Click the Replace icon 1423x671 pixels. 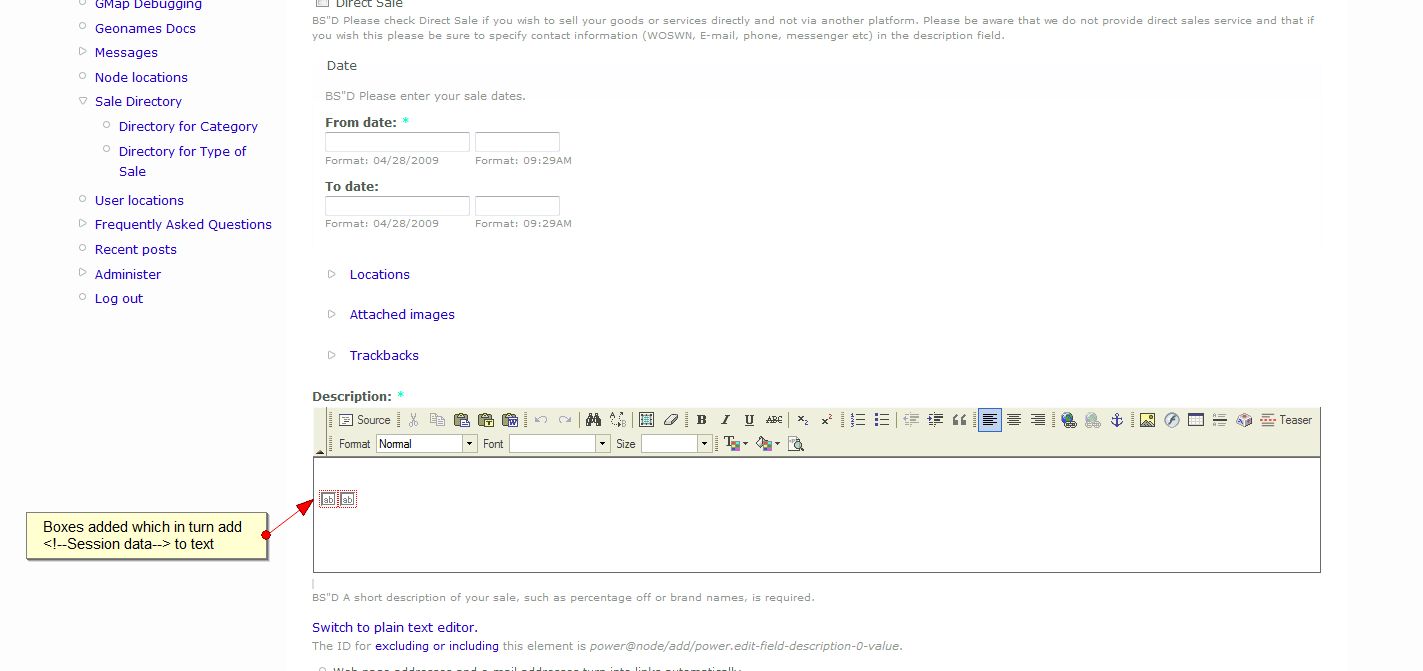coord(618,420)
